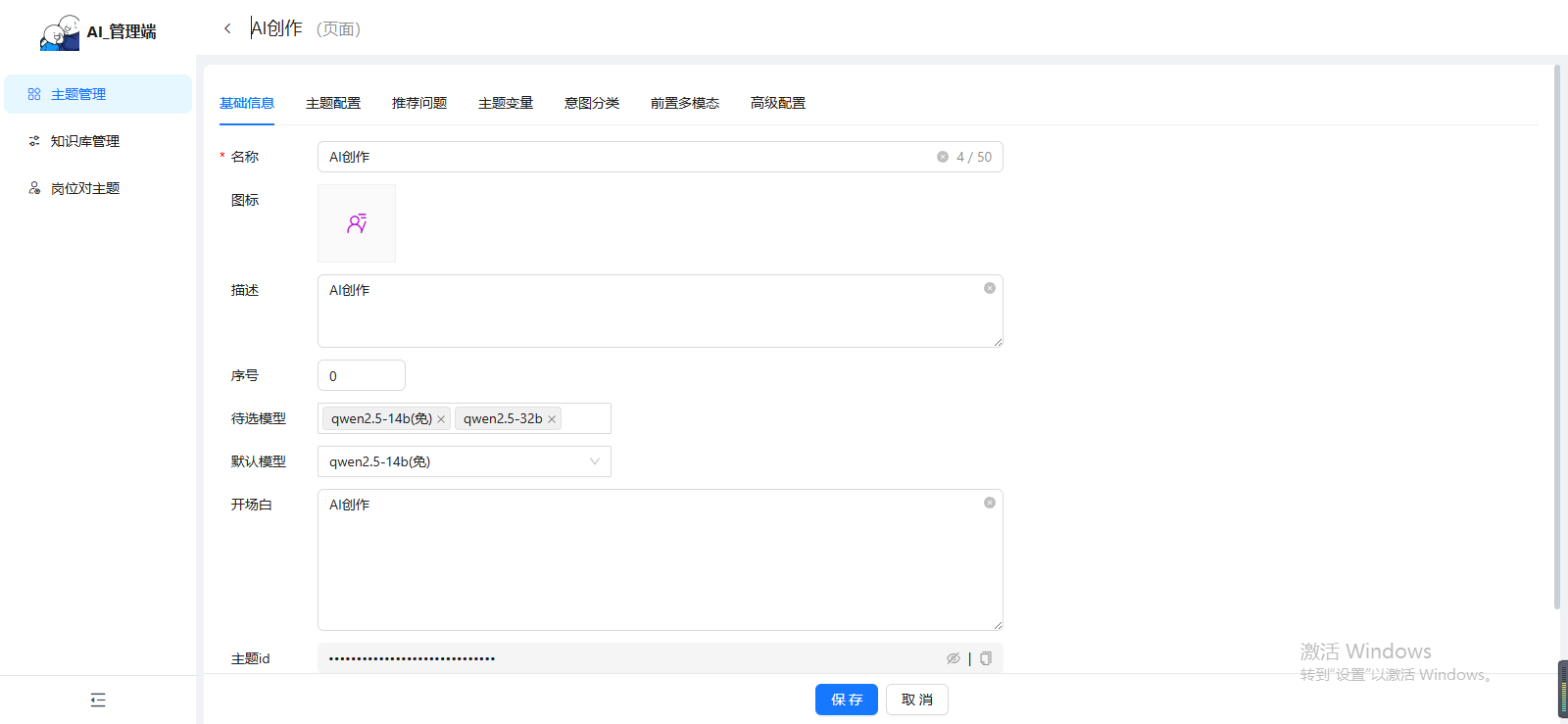Click the 序号 input field

(361, 375)
